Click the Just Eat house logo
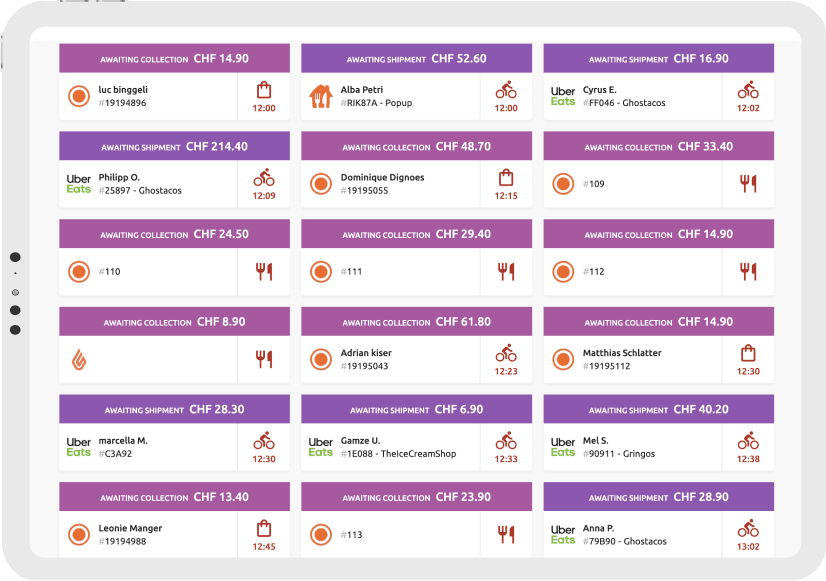Image resolution: width=826 pixels, height=581 pixels. click(320, 96)
